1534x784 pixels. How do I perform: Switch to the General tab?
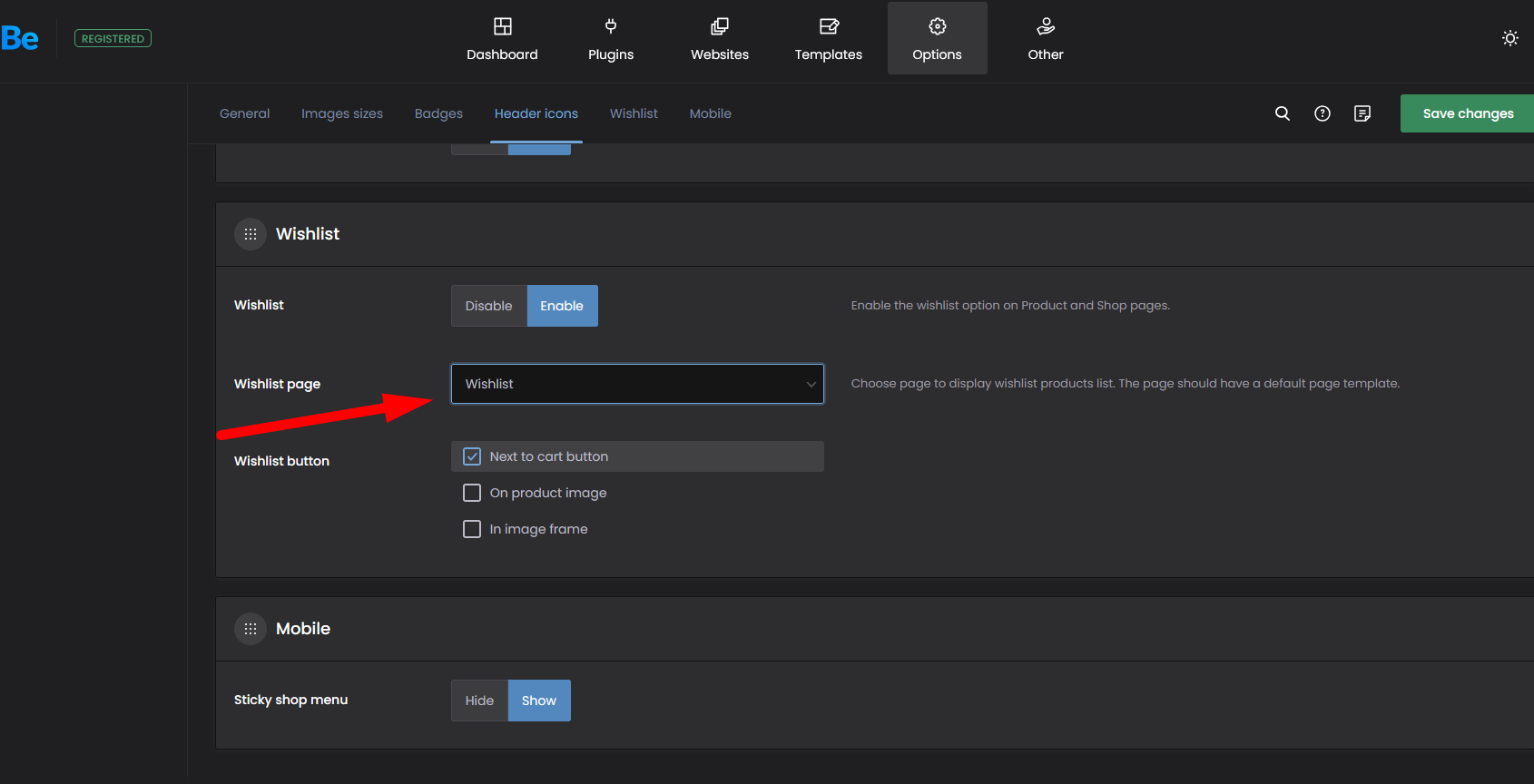(x=244, y=113)
